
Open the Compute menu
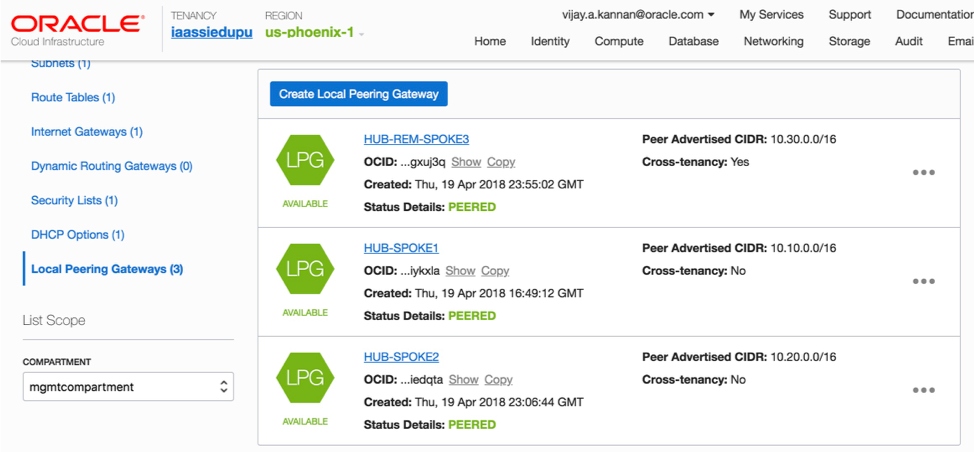(x=619, y=41)
